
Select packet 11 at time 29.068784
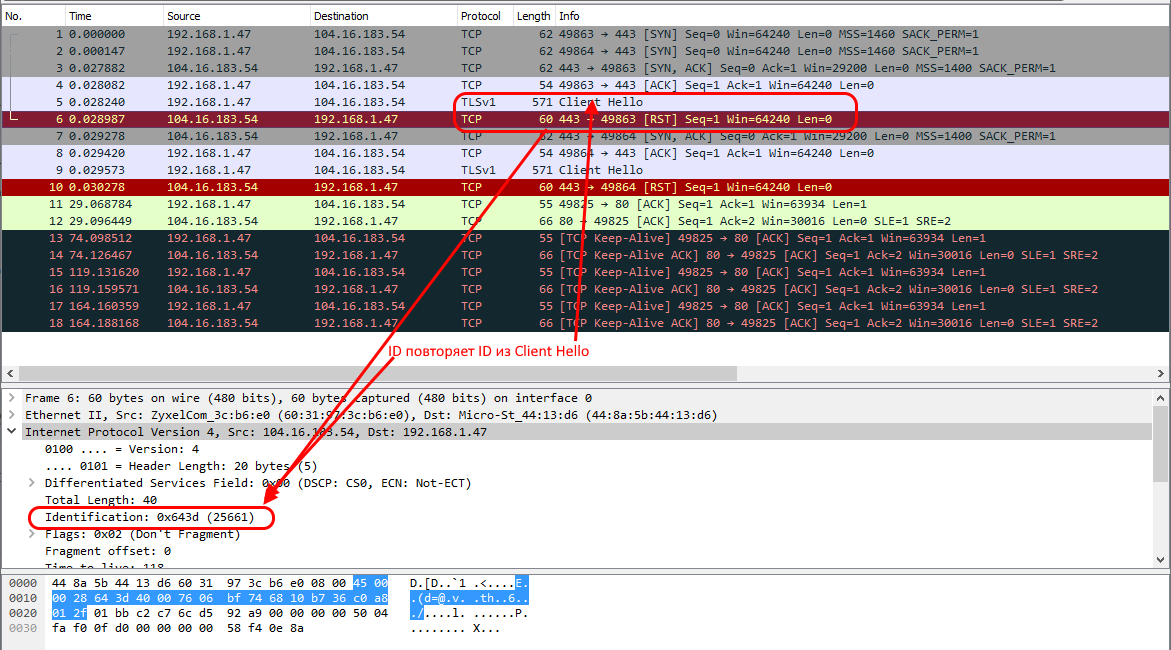coord(586,205)
